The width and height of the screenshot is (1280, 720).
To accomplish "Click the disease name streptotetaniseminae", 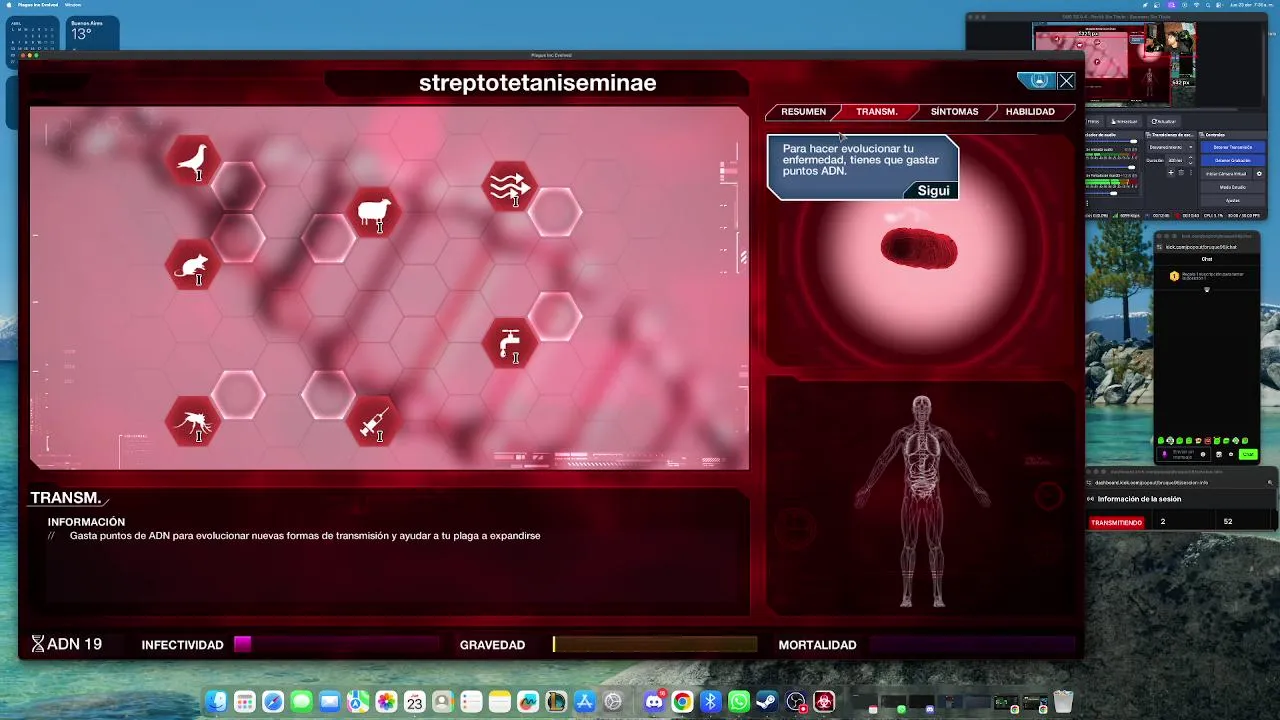I will pyautogui.click(x=538, y=83).
